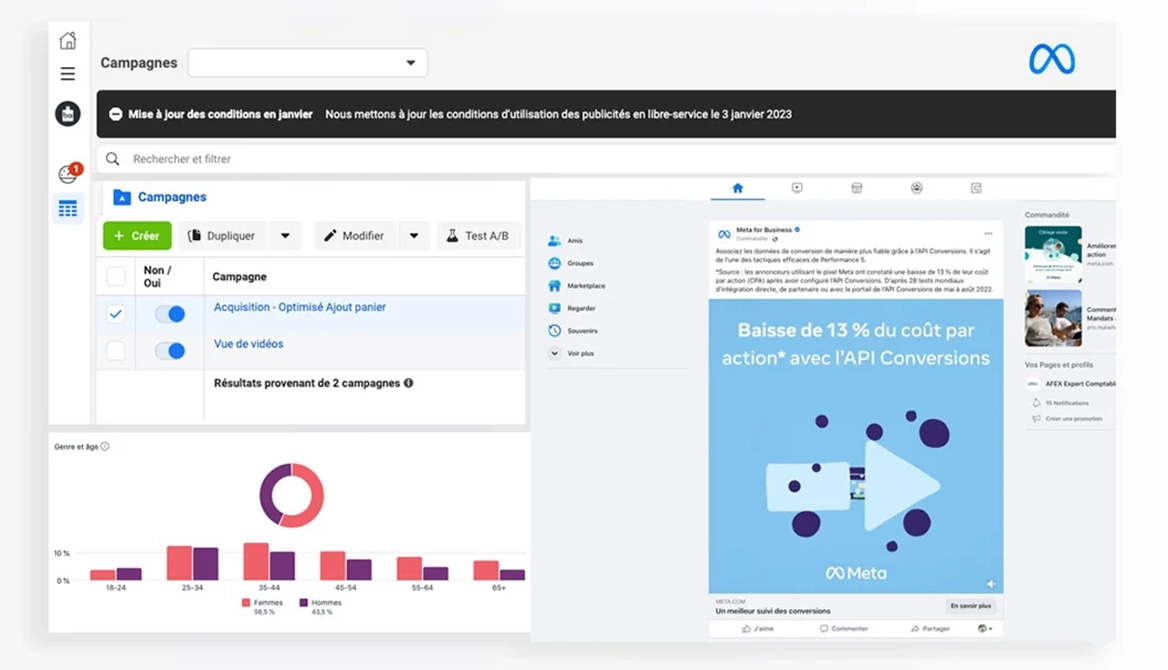The width and height of the screenshot is (1168, 670).
Task: Click the video ad image in post
Action: click(x=856, y=446)
